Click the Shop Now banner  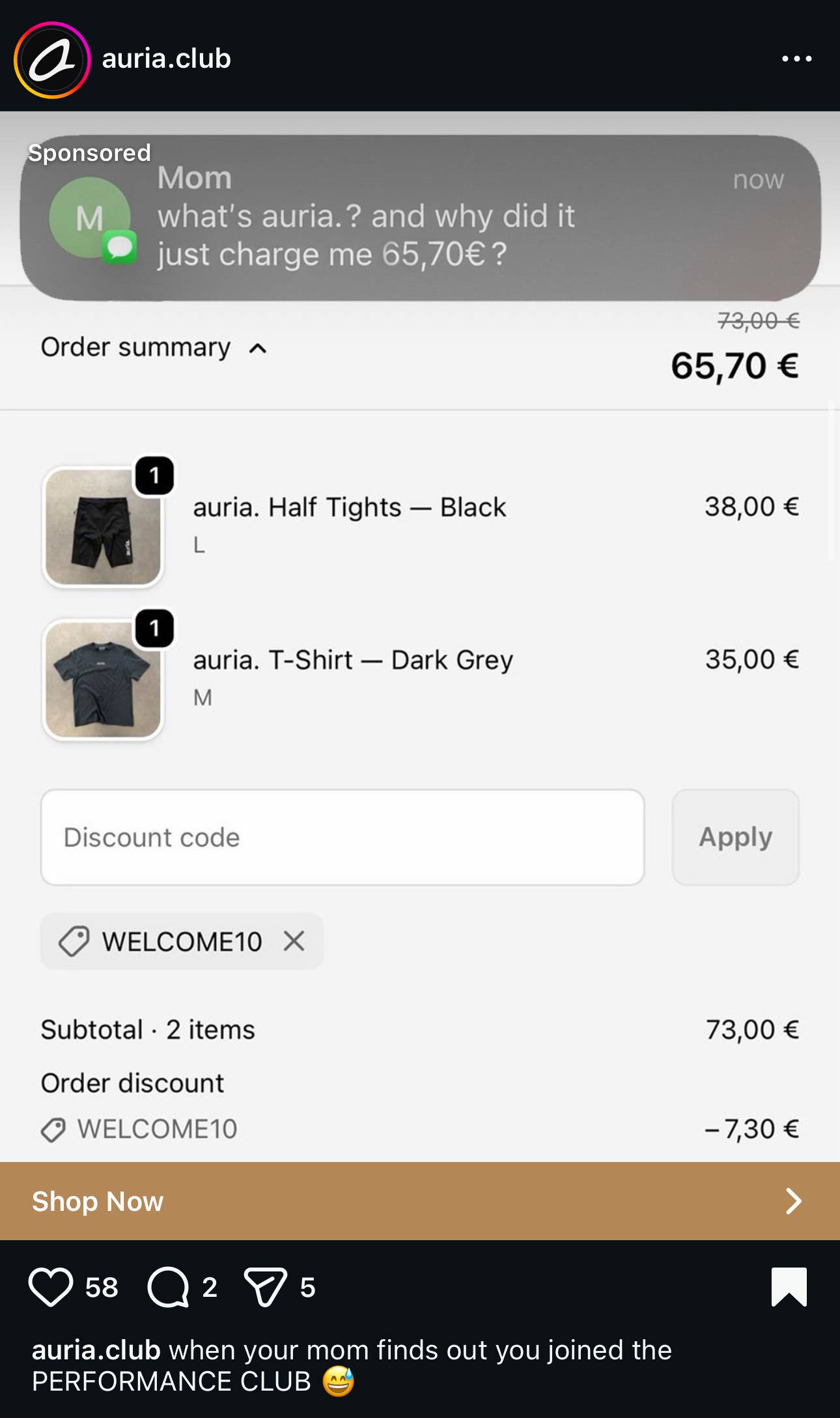[391, 1201]
